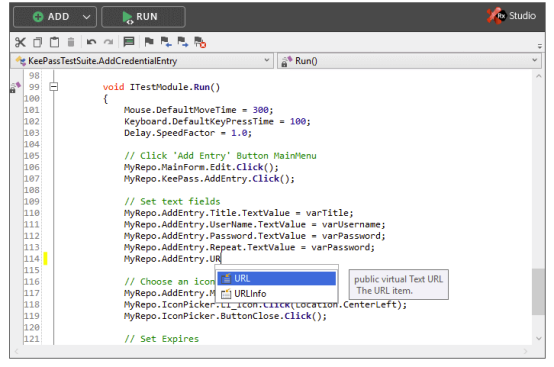This screenshot has width=554, height=367.
Task: Click the Redo arrow icon
Action: [x=108, y=42]
